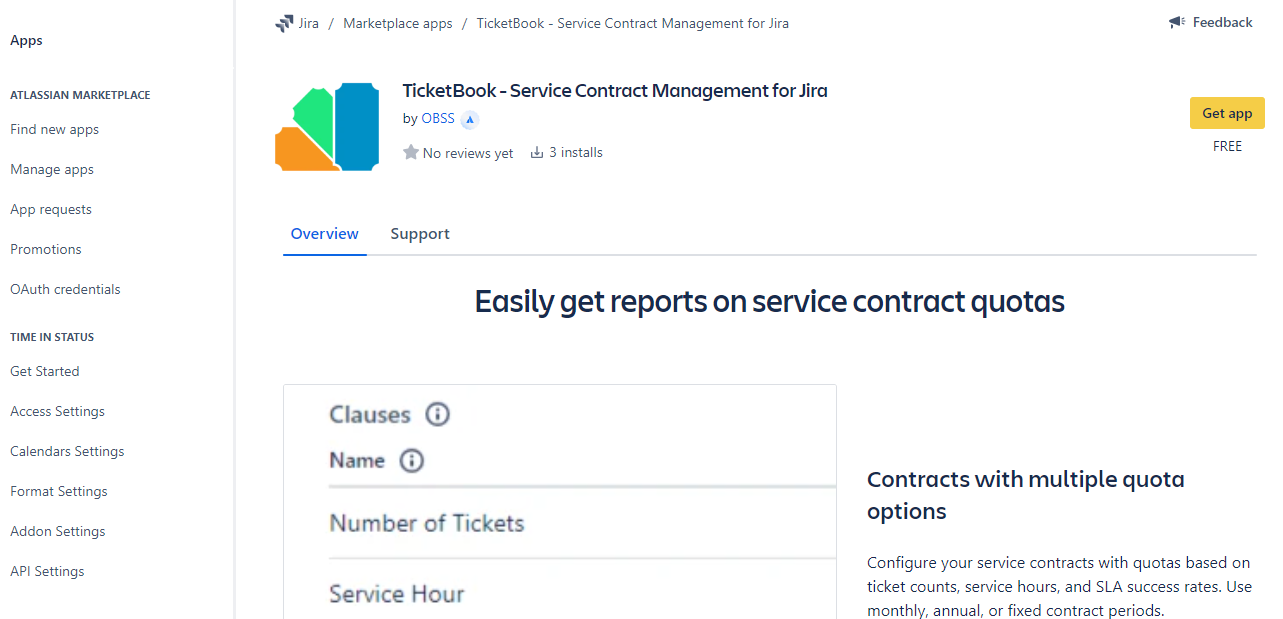Click the Atlassian partner badge beside OBSS
Viewport: 1283px width, 619px height.
pos(469,119)
